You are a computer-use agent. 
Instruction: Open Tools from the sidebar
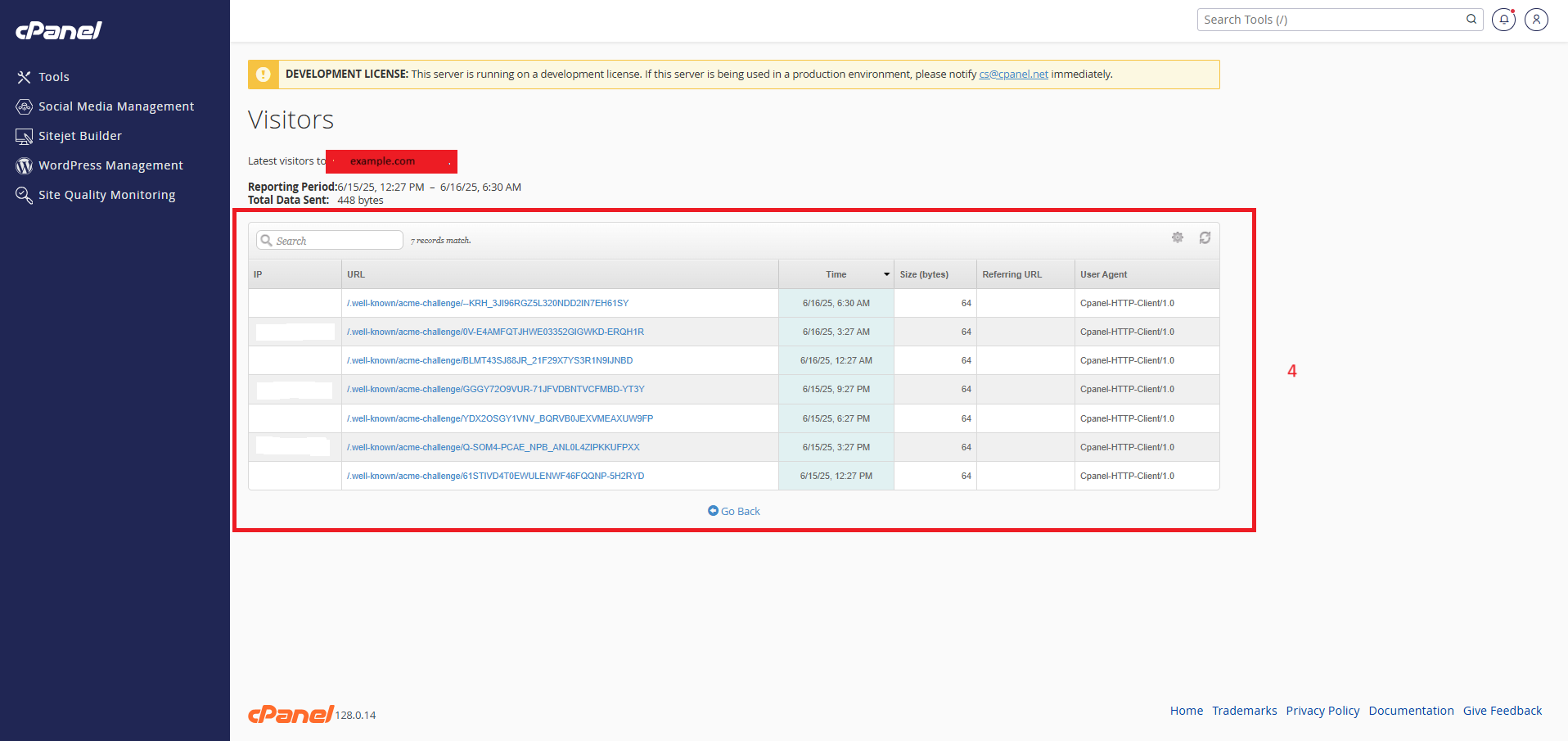(54, 77)
